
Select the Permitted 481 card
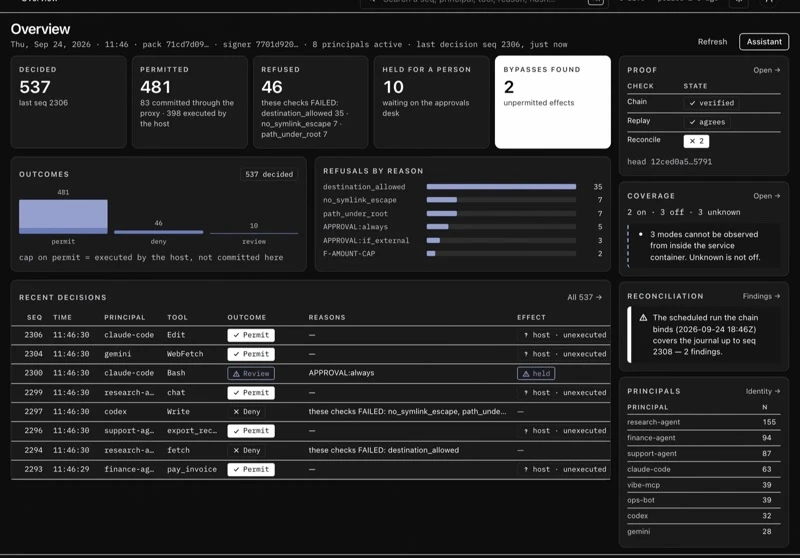click(189, 102)
